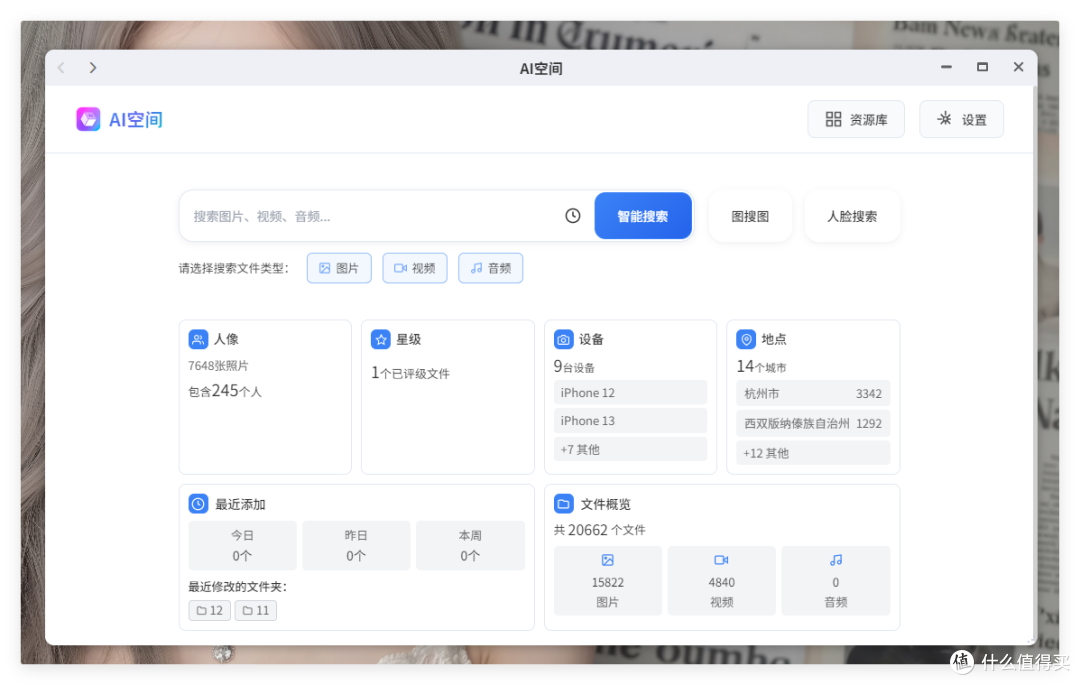Switch to 人脸搜索 search mode
1080x685 pixels.
click(x=852, y=216)
